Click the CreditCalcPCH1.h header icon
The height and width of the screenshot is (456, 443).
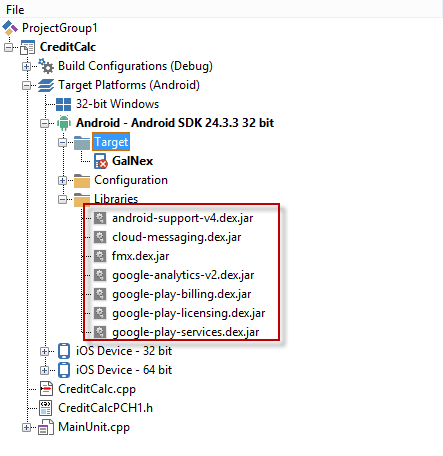[46, 408]
